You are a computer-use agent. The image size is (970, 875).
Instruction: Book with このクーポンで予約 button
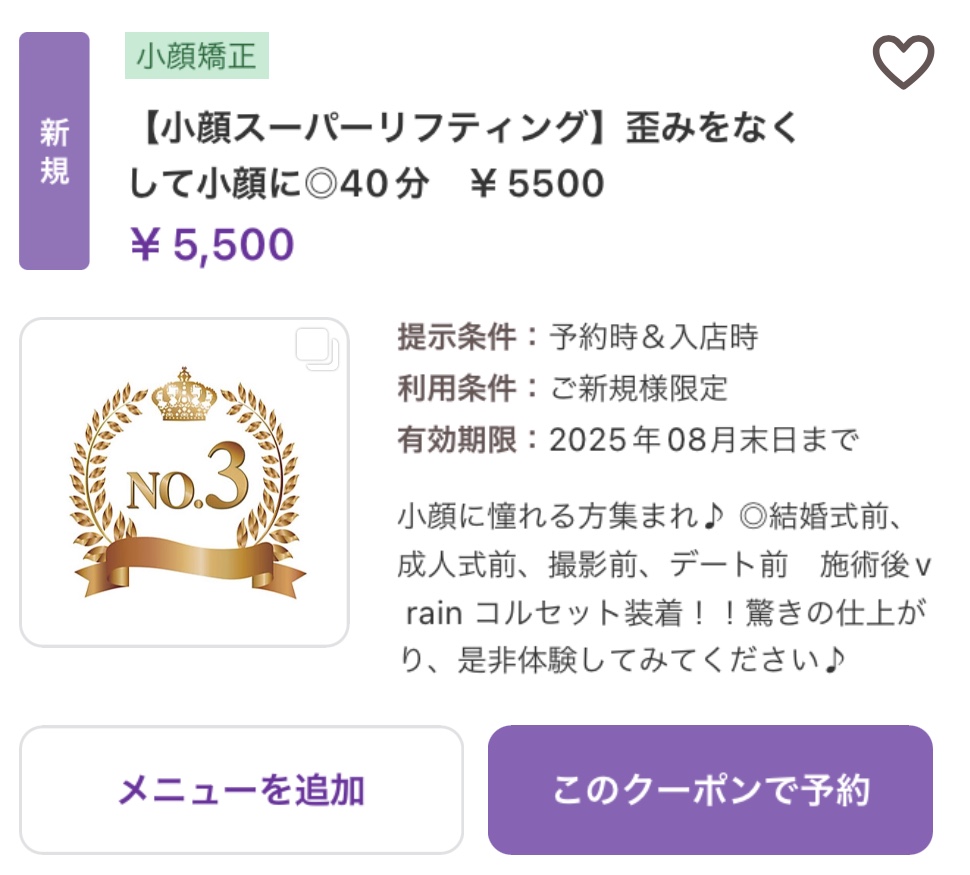(x=710, y=790)
